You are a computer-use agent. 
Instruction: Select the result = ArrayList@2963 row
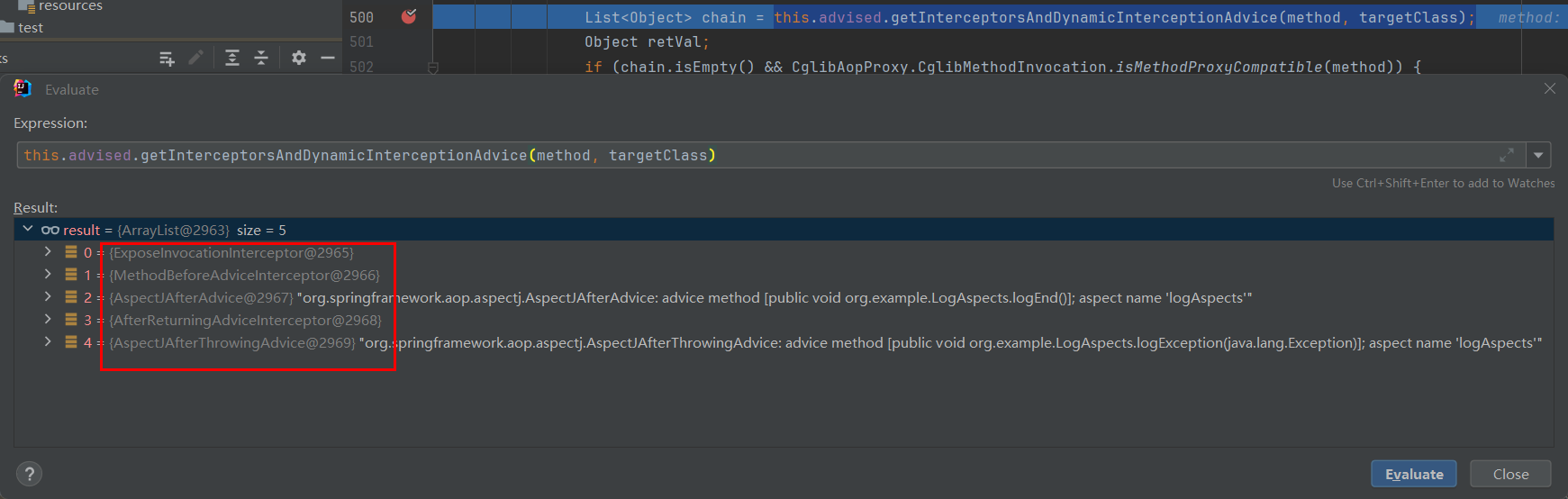pyautogui.click(x=784, y=230)
